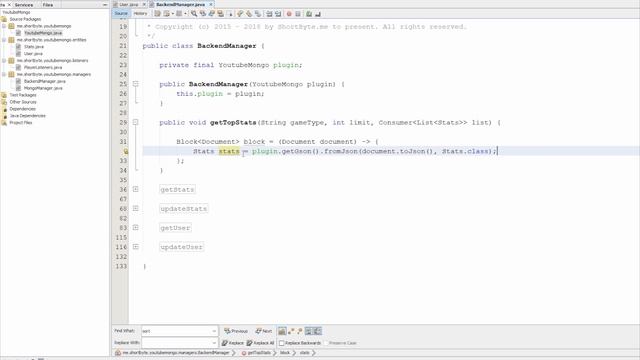
Task: Open the Back history dropdown arrow
Action: [x=173, y=13]
